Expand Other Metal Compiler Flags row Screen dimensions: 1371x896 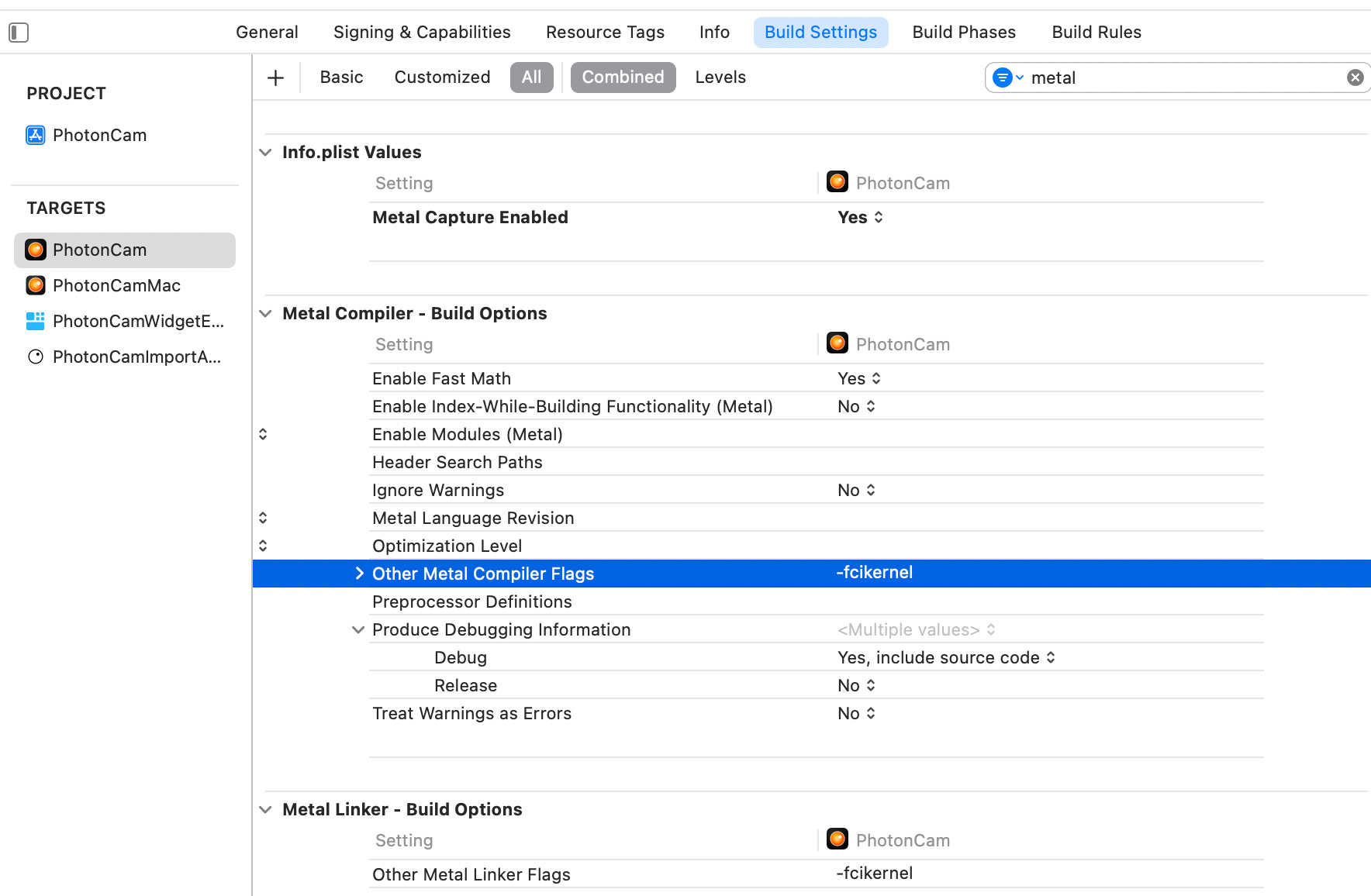coord(359,574)
